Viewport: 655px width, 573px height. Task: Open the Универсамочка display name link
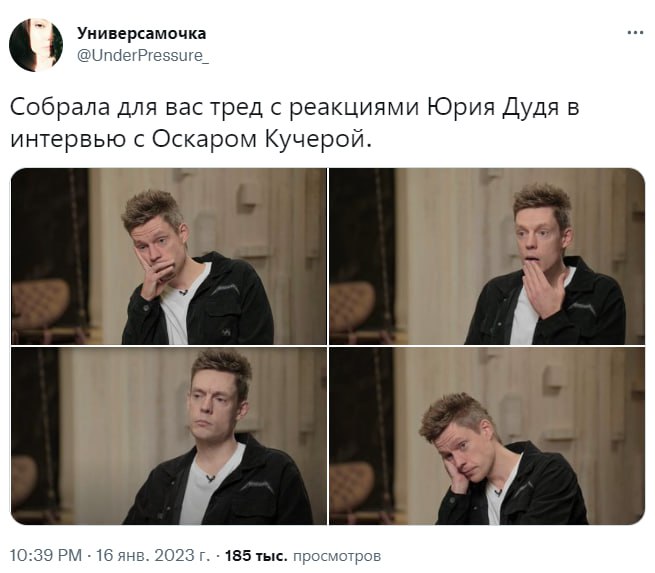141,33
